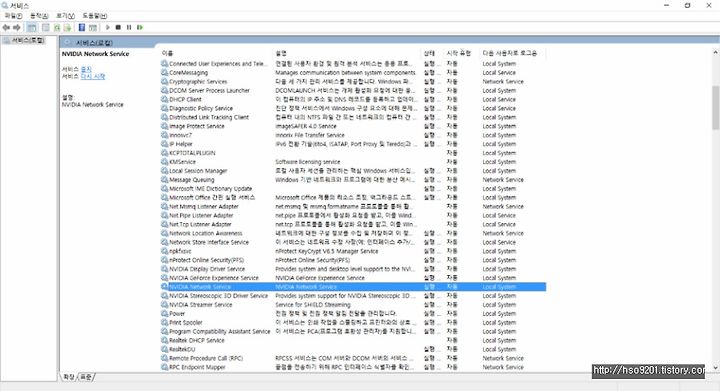Open the blue Help toolbar icon
The height and width of the screenshot is (391, 720).
click(x=82, y=28)
